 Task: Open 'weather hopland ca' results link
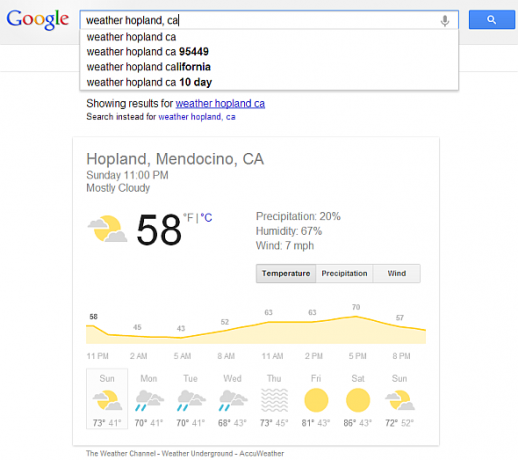(x=220, y=103)
